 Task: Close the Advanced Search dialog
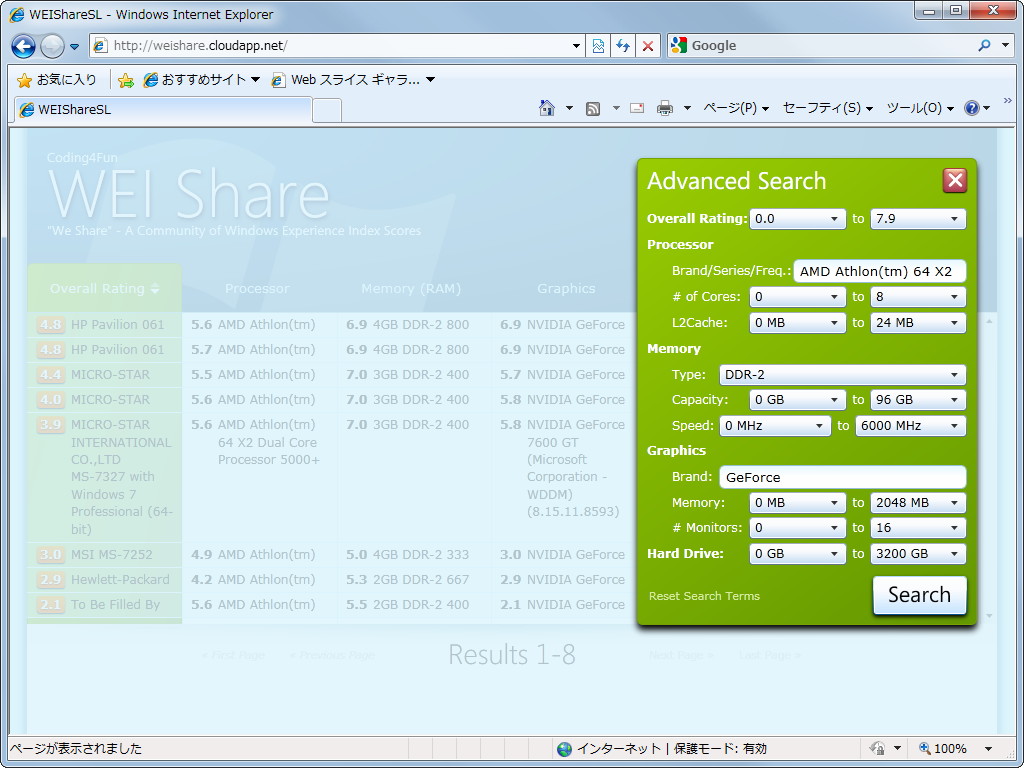(955, 180)
